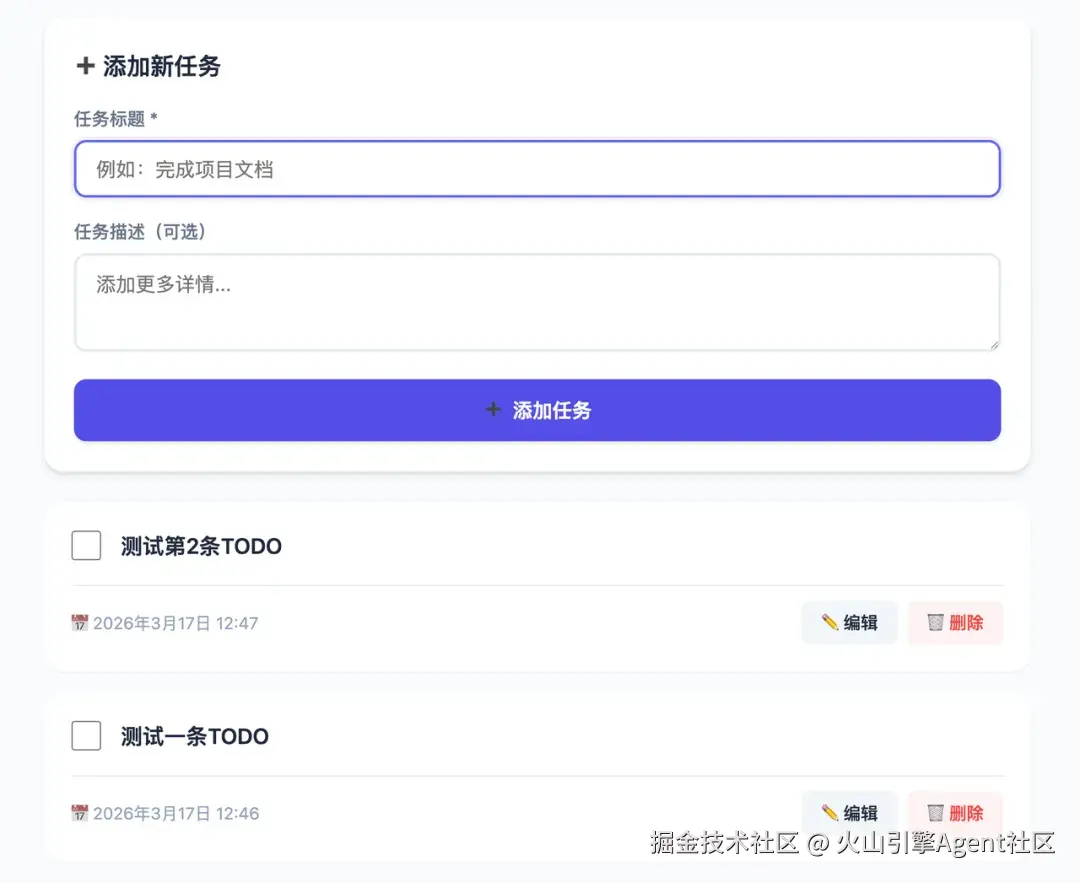Click the description textarea resize handle
1080x883 pixels.
click(x=994, y=344)
